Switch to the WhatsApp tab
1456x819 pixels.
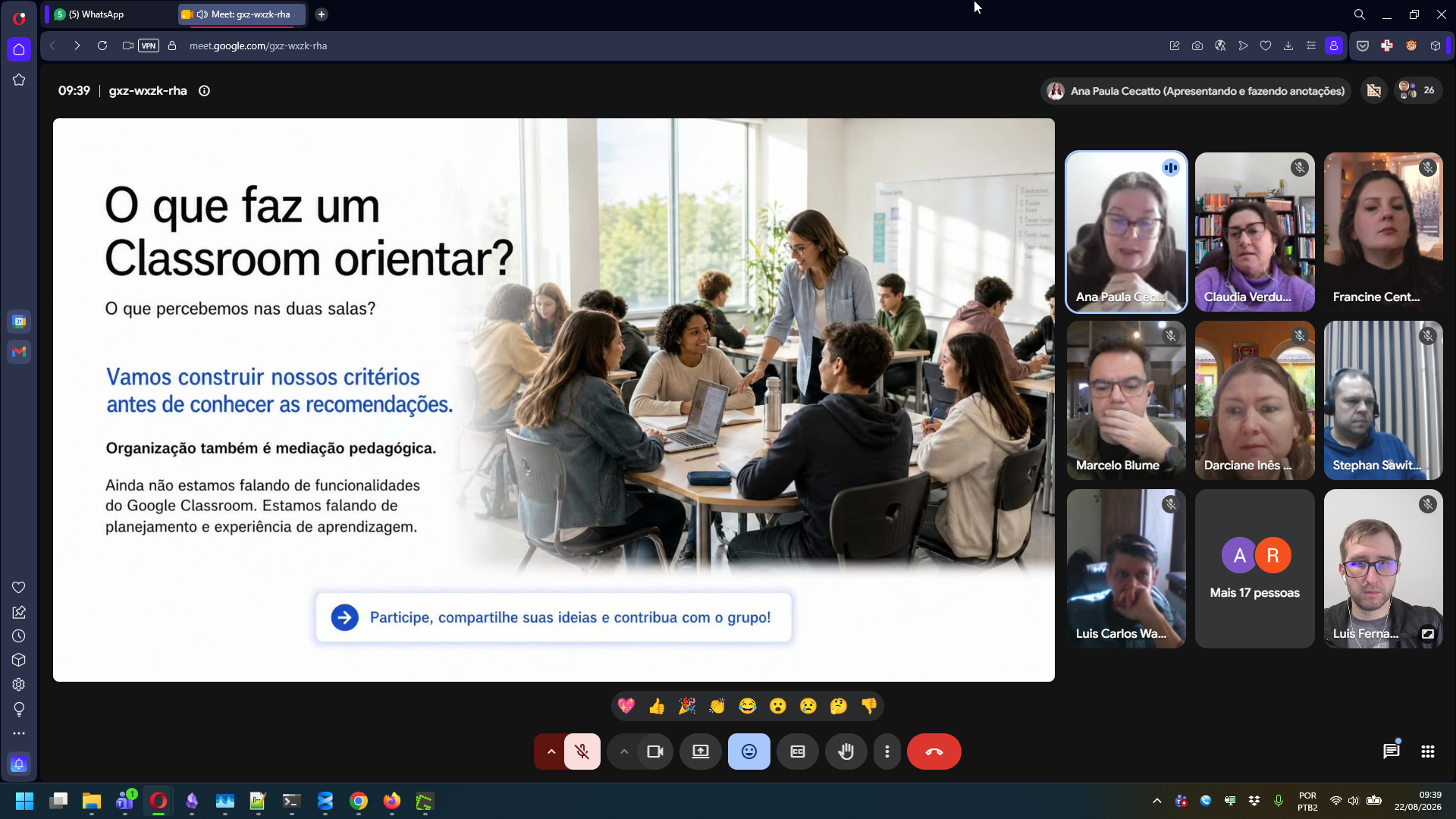(x=110, y=14)
